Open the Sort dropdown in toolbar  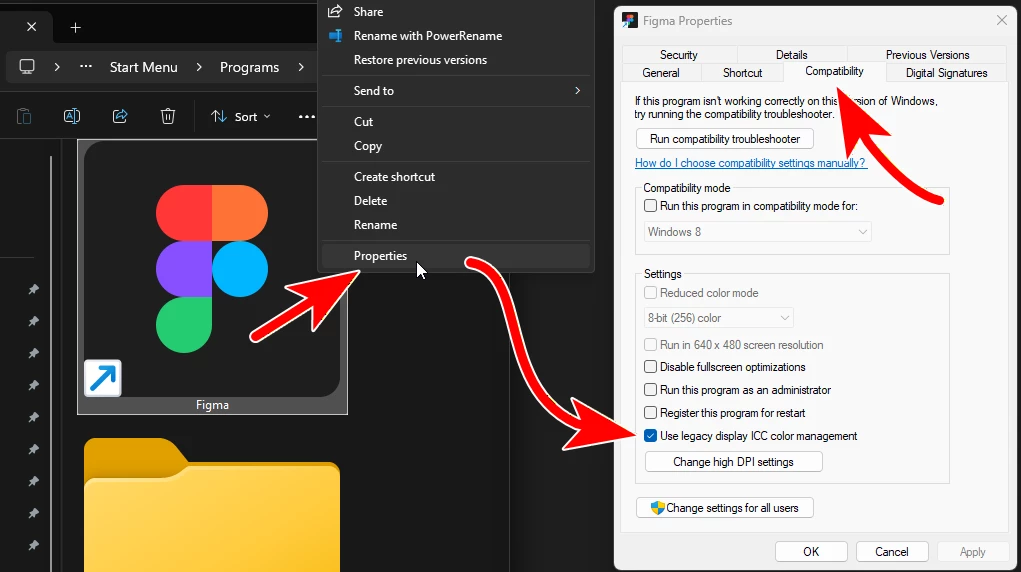coord(240,117)
